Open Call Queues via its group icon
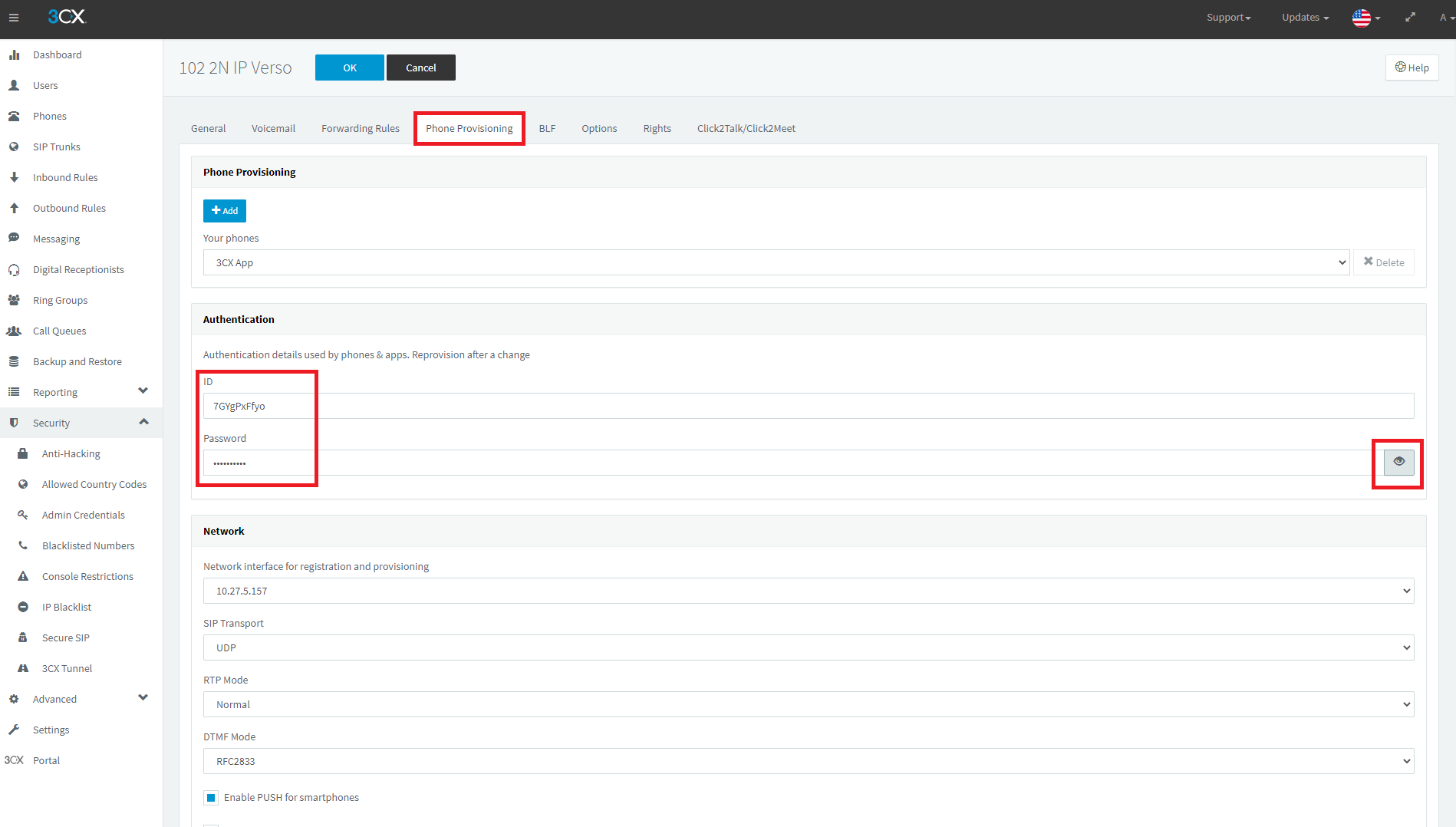This screenshot has height=827, width=1456. click(14, 331)
